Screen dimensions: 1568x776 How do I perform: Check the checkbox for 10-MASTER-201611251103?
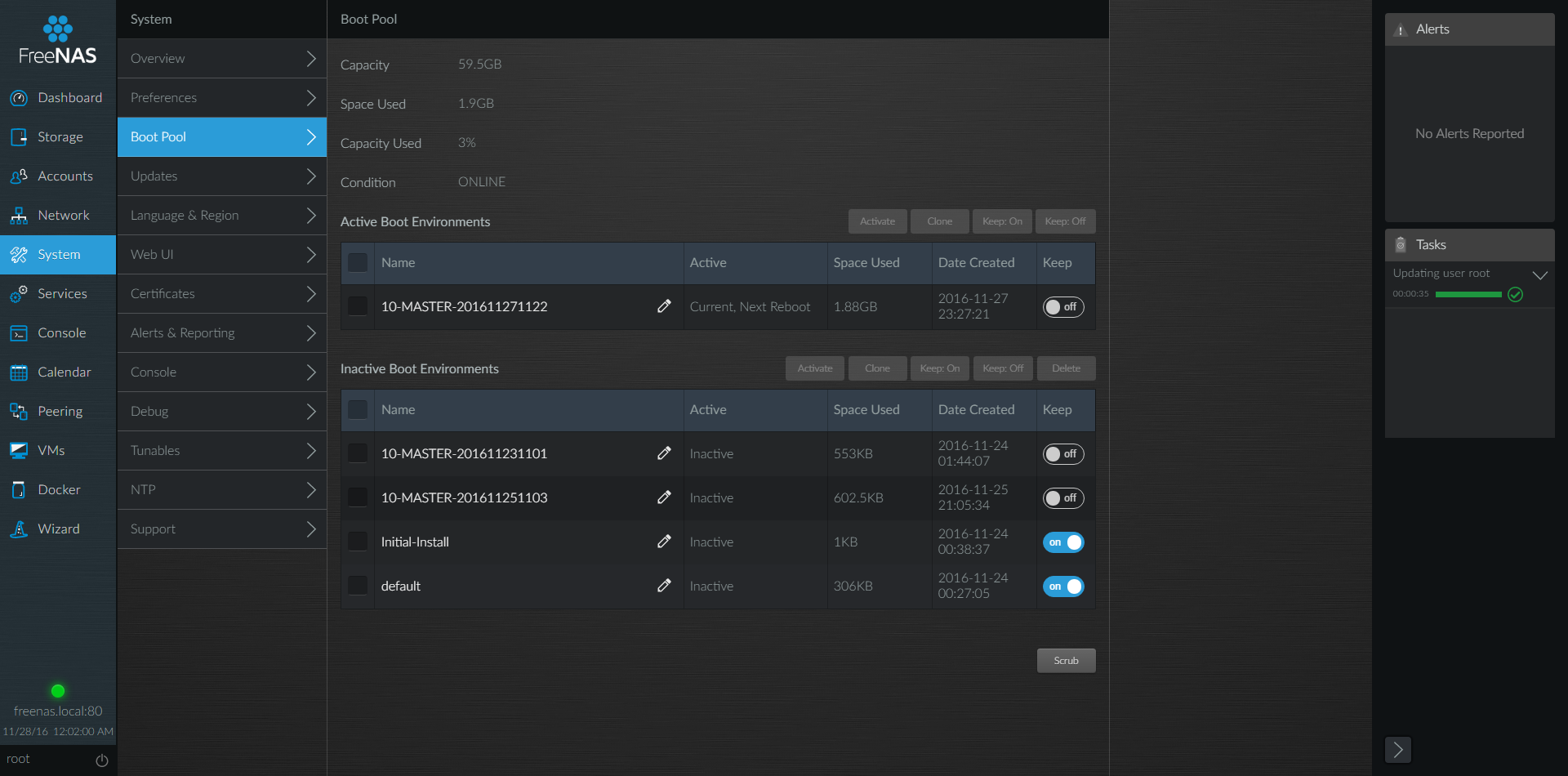point(358,497)
